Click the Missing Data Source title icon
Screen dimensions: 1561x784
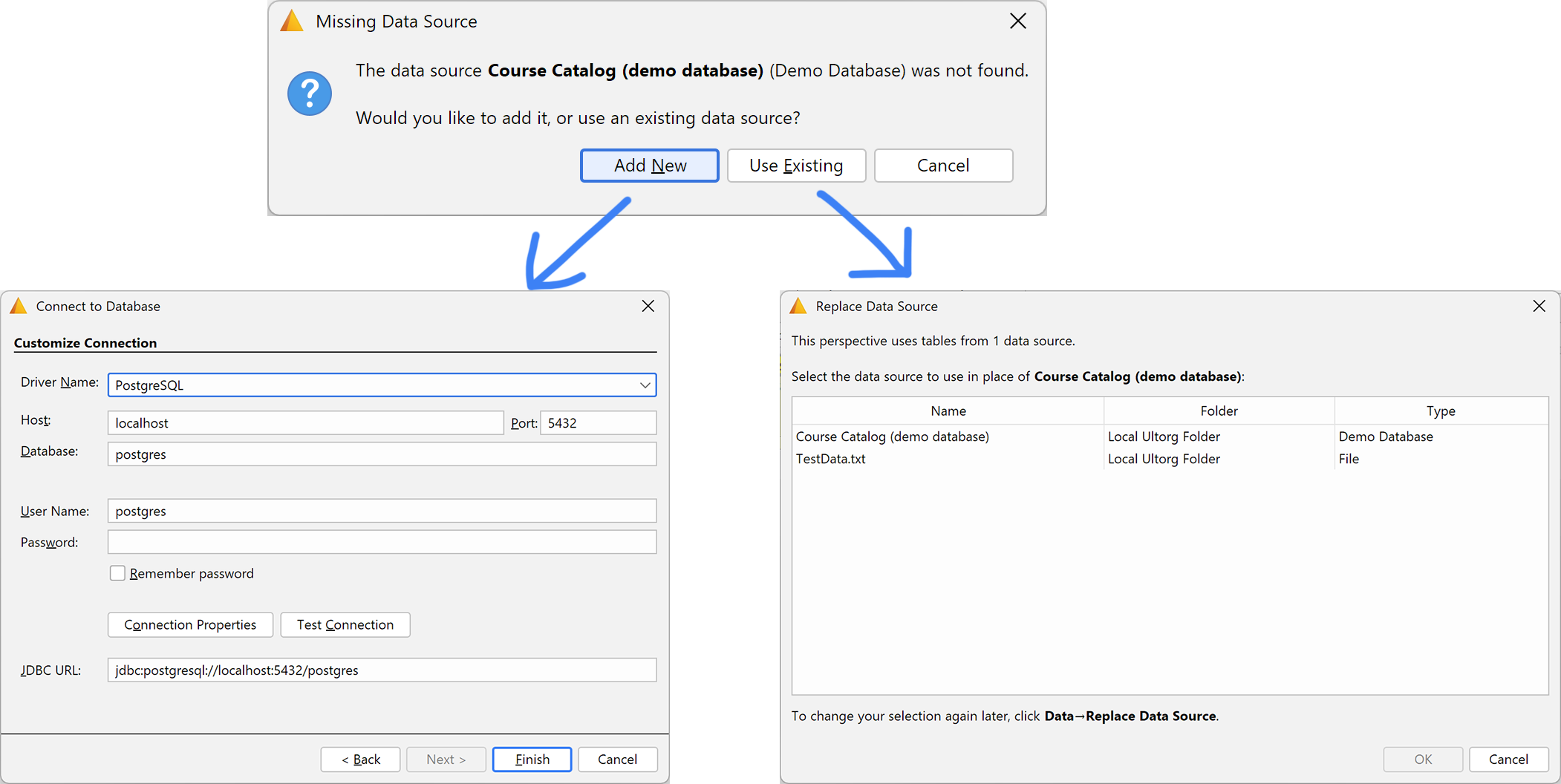tap(292, 22)
